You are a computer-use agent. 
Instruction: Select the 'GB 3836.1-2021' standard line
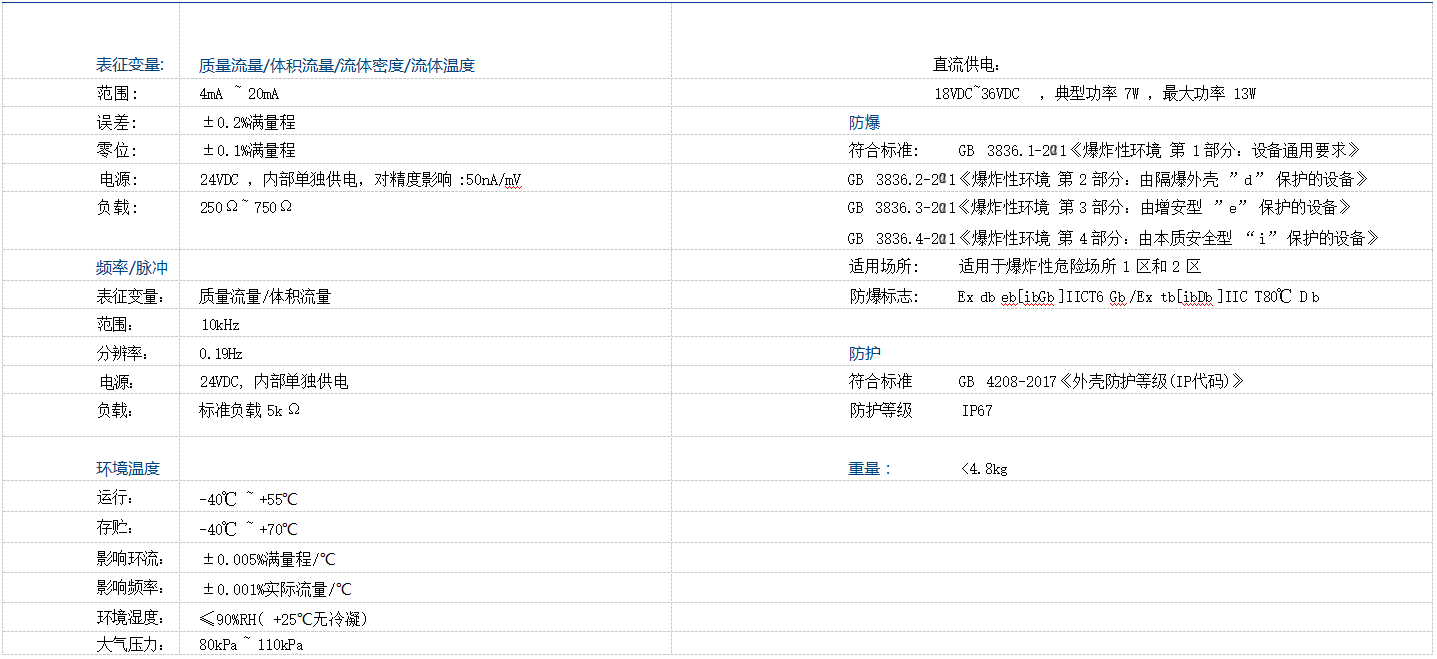tap(1159, 151)
